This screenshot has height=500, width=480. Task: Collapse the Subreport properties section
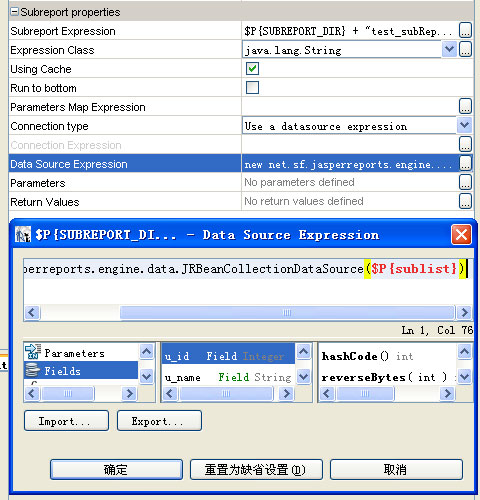coord(14,12)
